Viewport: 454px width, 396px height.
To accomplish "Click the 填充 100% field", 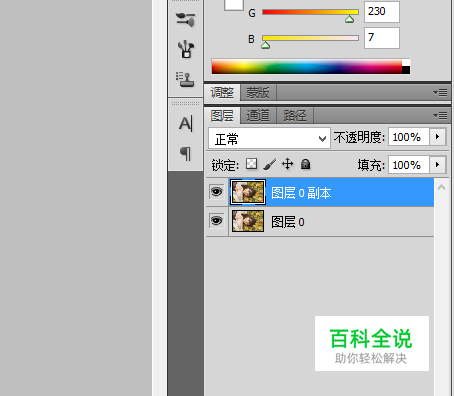I will [x=409, y=165].
